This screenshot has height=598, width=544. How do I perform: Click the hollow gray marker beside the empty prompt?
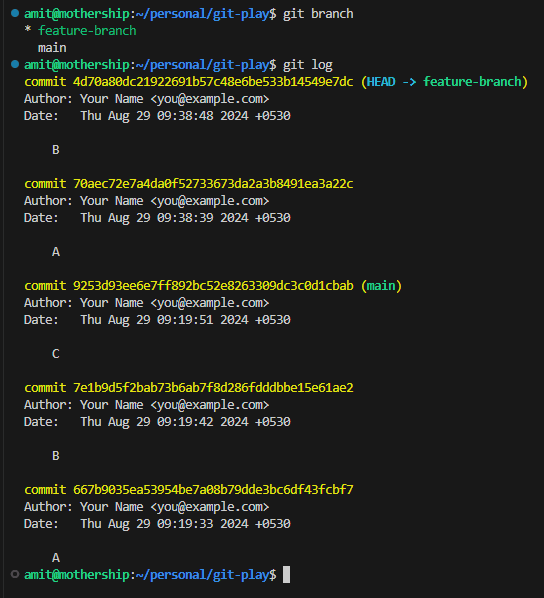click(x=15, y=574)
